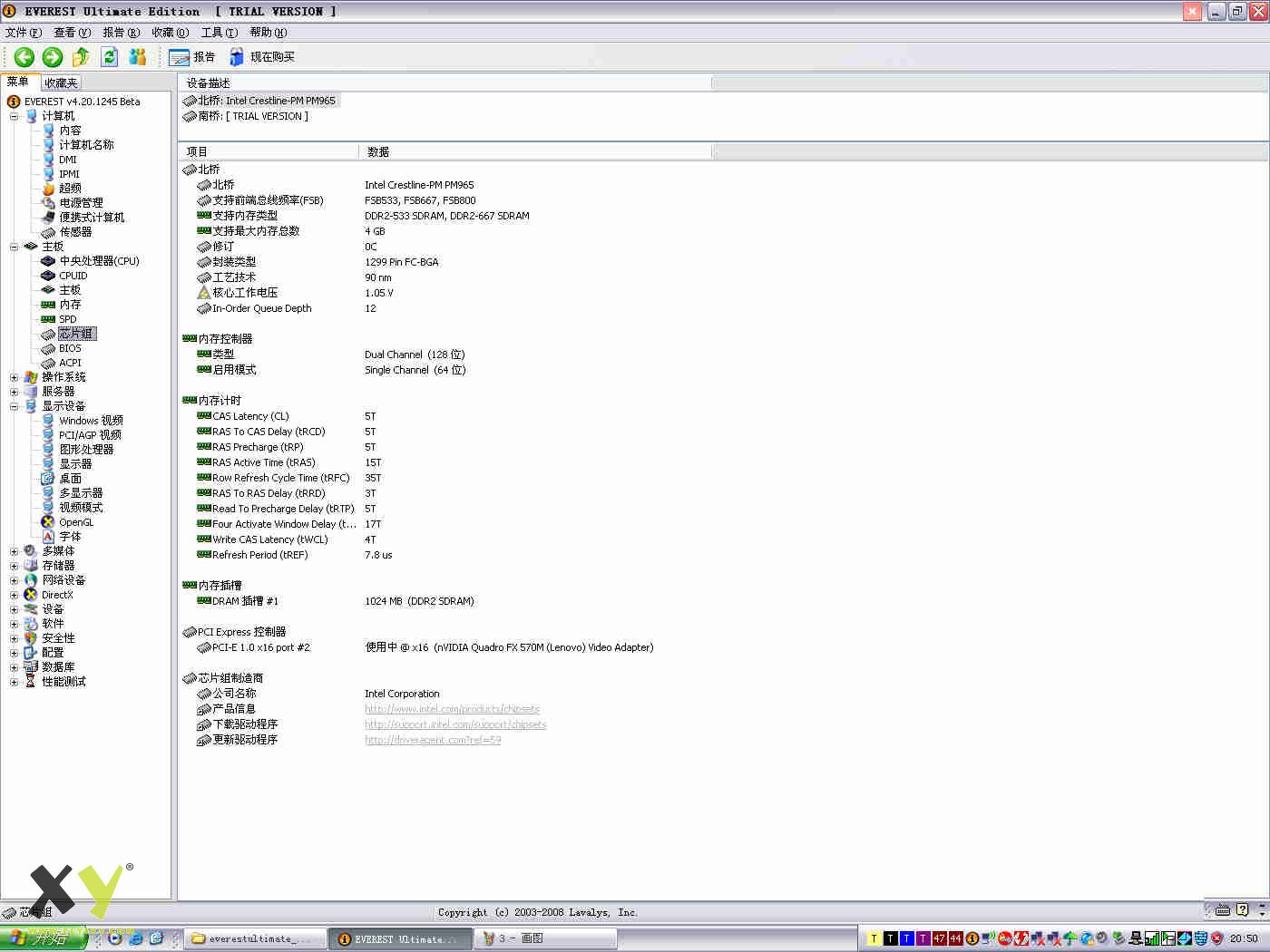Select 超频 overclock tree item

[70, 189]
